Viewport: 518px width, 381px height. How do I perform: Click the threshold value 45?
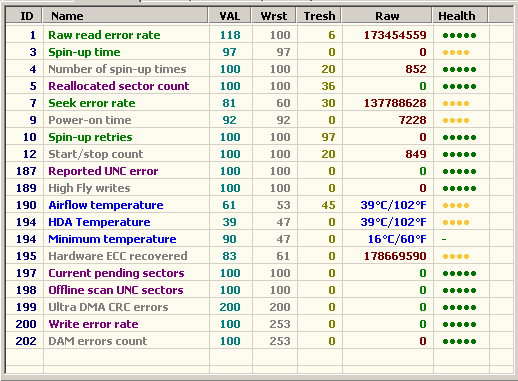328,205
